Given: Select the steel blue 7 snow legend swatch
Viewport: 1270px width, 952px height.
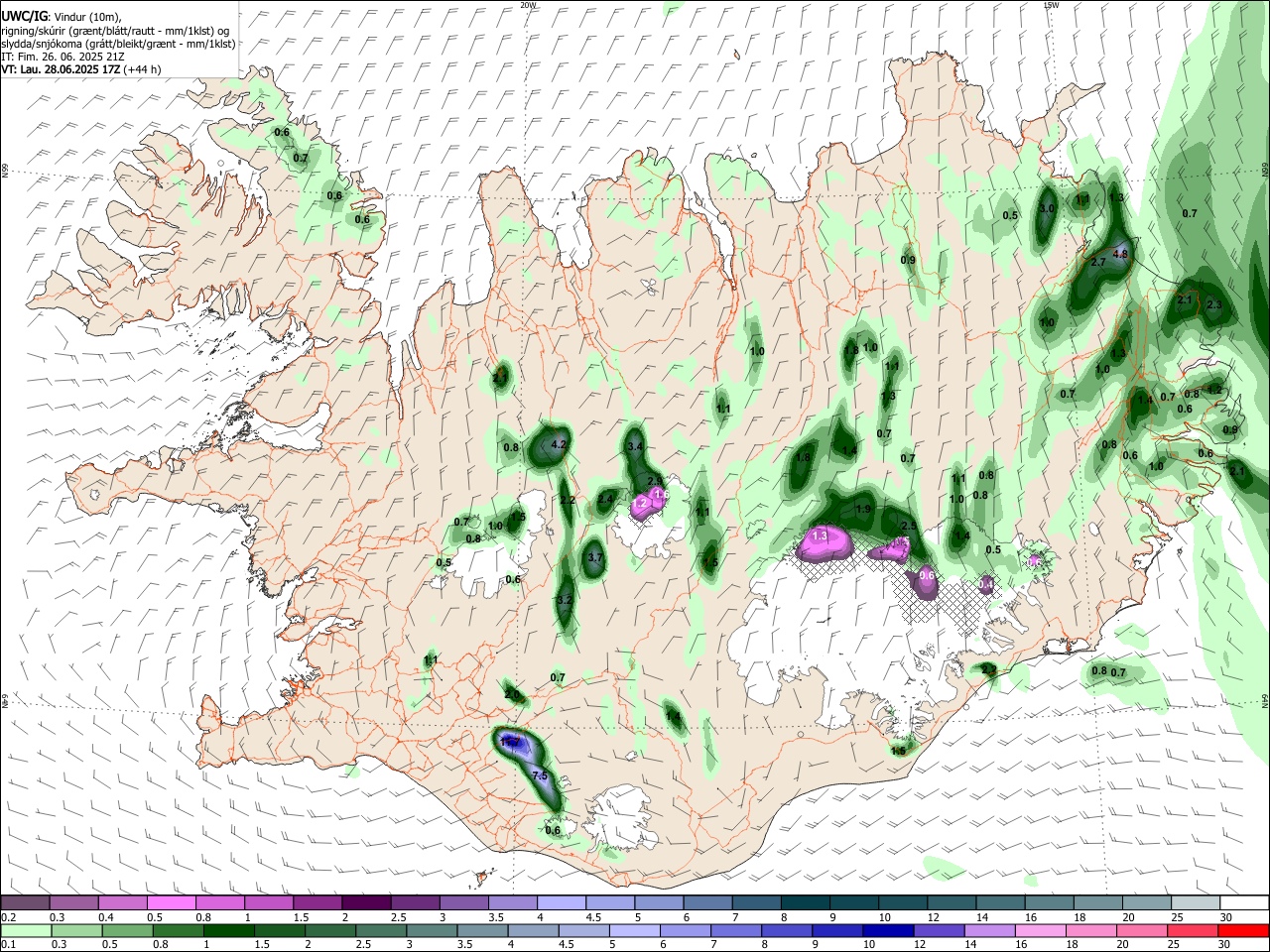Looking at the screenshot, I should (755, 903).
